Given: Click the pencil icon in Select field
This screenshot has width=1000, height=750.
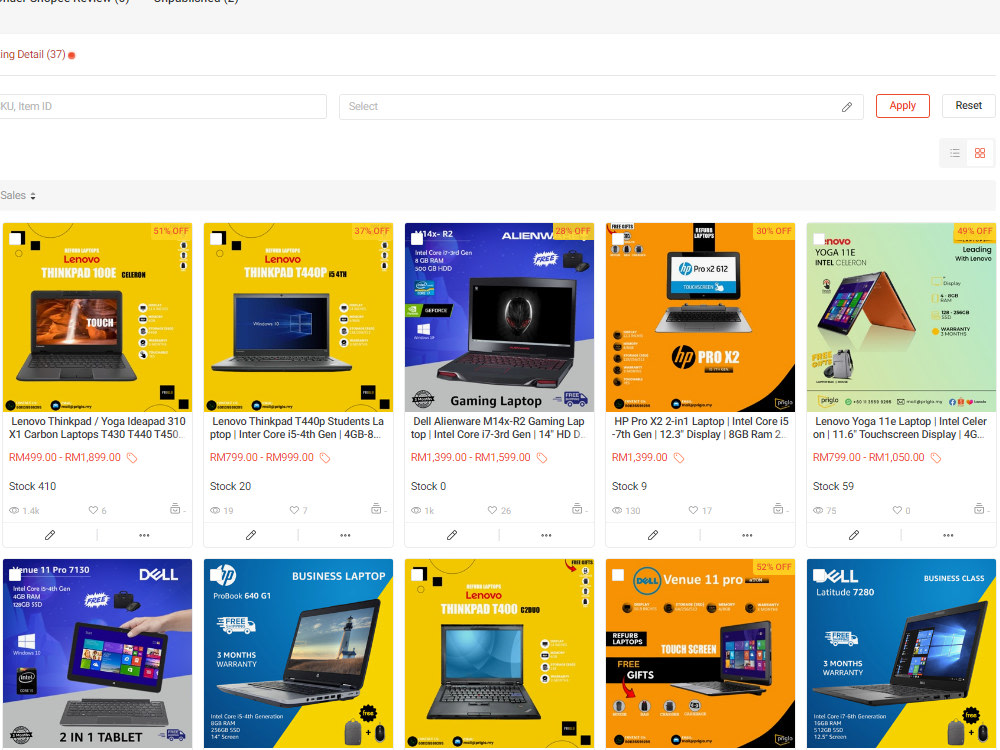Looking at the screenshot, I should click(x=846, y=107).
